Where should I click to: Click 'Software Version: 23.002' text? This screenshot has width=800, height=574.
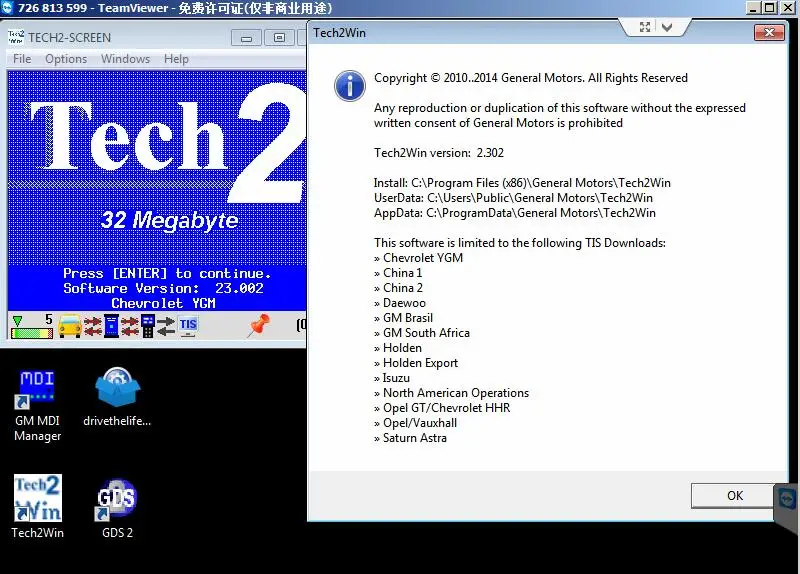(163, 288)
